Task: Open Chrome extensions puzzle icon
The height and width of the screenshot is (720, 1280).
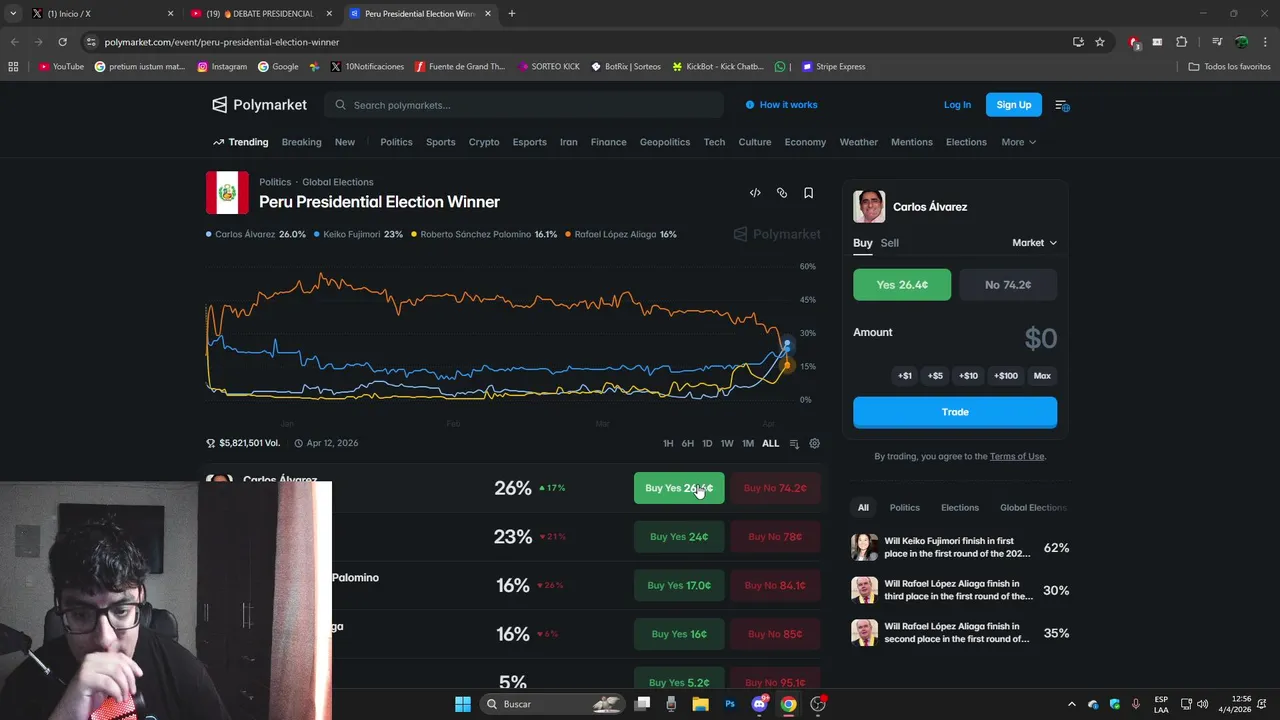Action: pos(1182,42)
